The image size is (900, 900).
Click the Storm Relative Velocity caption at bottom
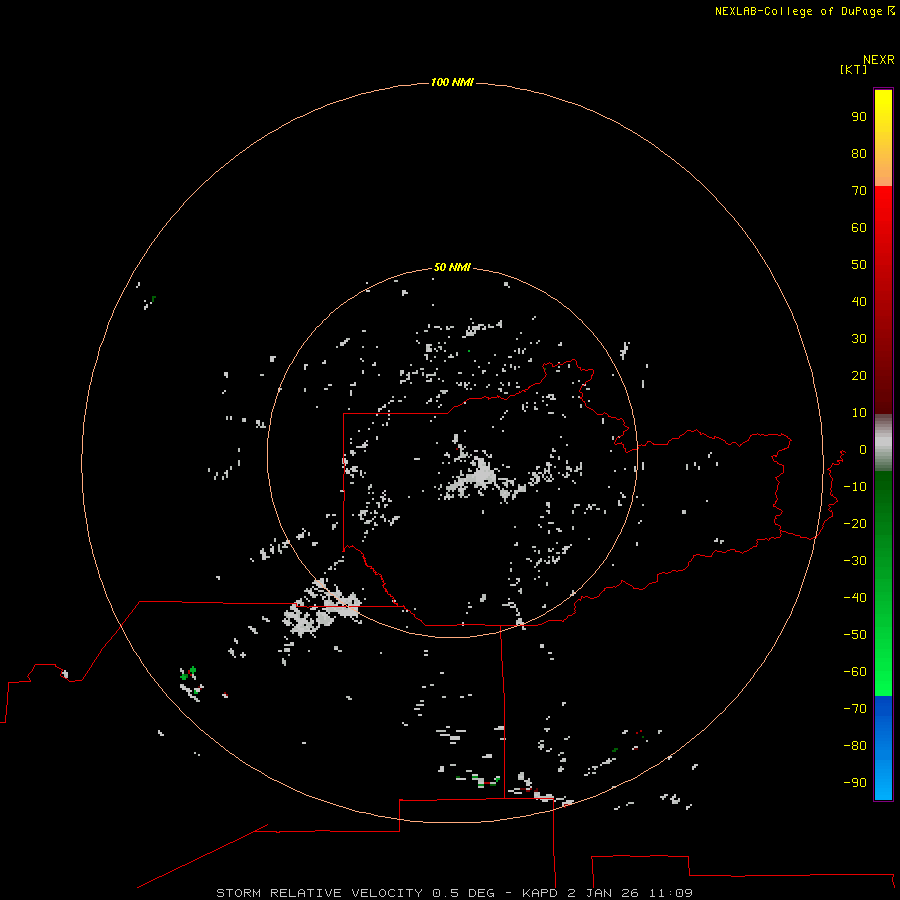[x=454, y=893]
